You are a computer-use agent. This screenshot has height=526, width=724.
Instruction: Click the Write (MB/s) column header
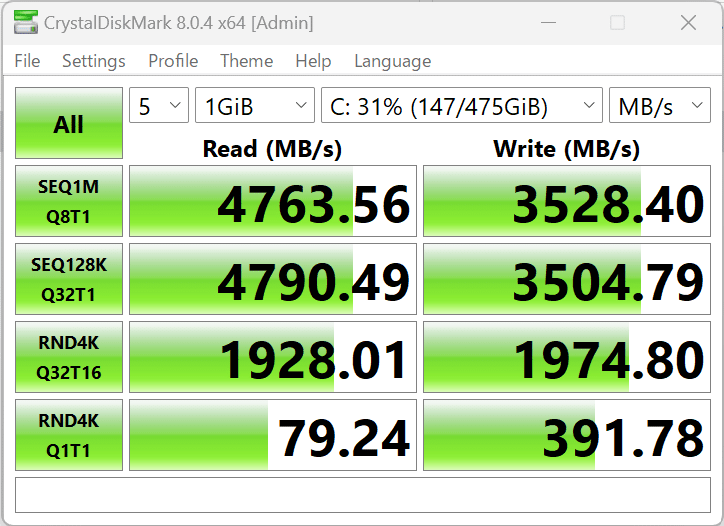567,149
